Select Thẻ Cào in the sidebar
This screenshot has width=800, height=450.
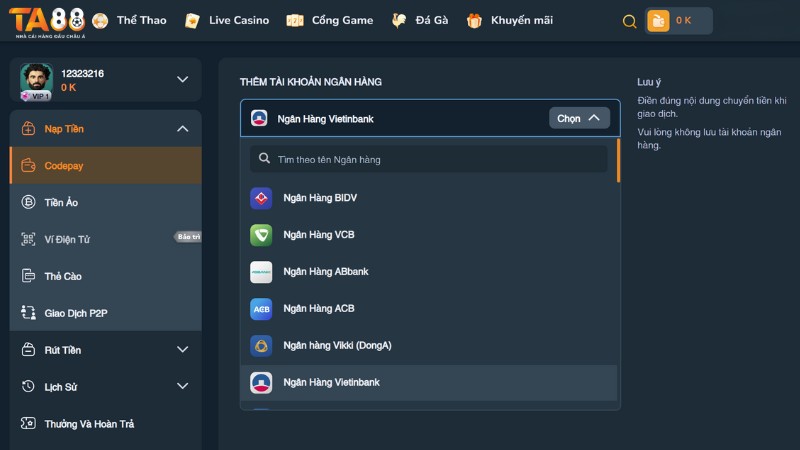106,276
